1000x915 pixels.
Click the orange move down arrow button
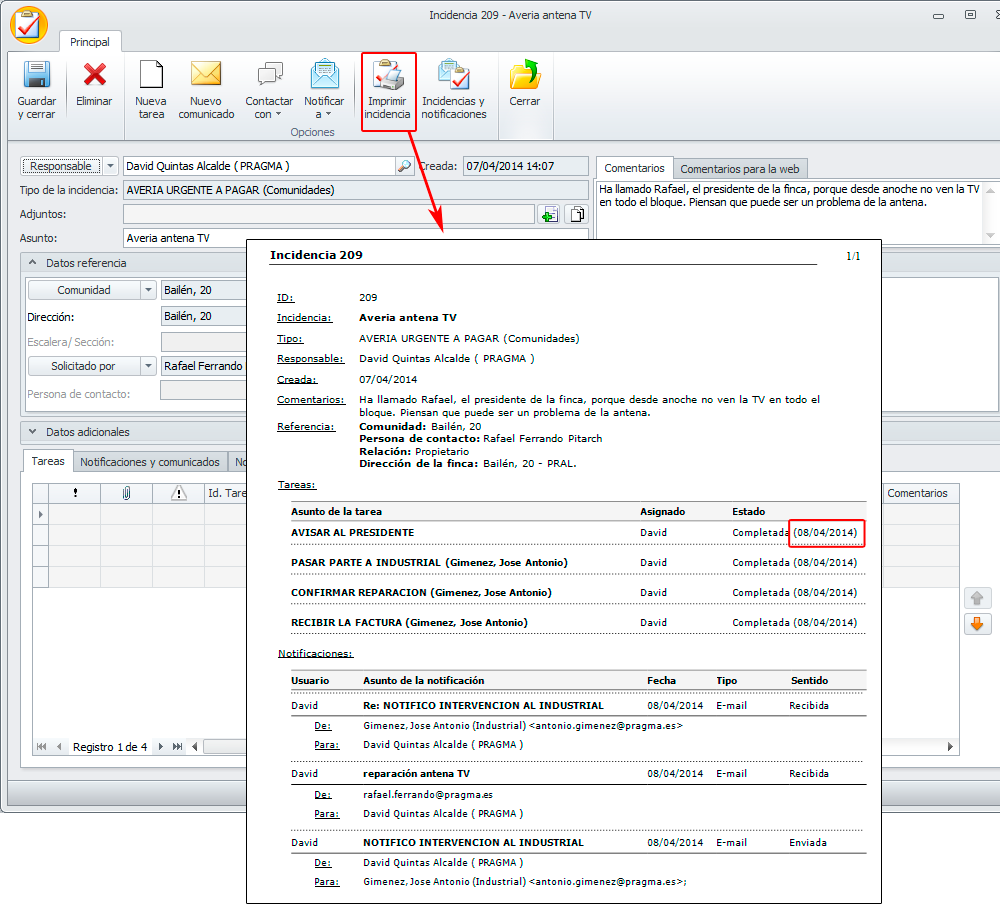pos(977,624)
